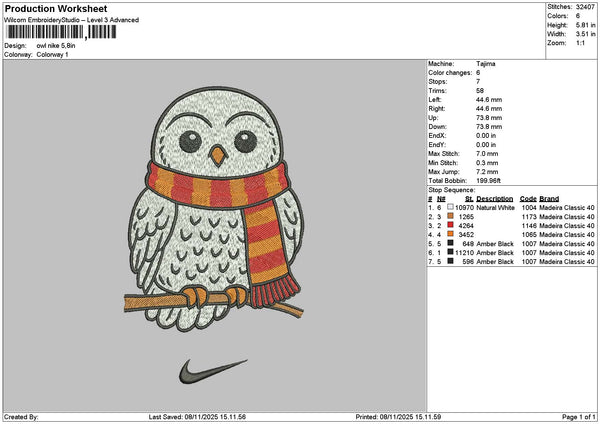Click the black swatch in the 11210-stitch row

(450, 252)
